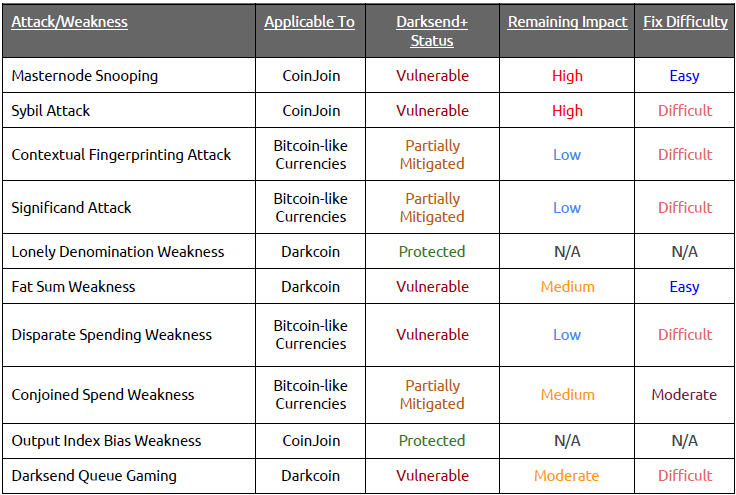
Task: Click Contextual Fingerprinting Attack text
Action: pyautogui.click(x=121, y=155)
